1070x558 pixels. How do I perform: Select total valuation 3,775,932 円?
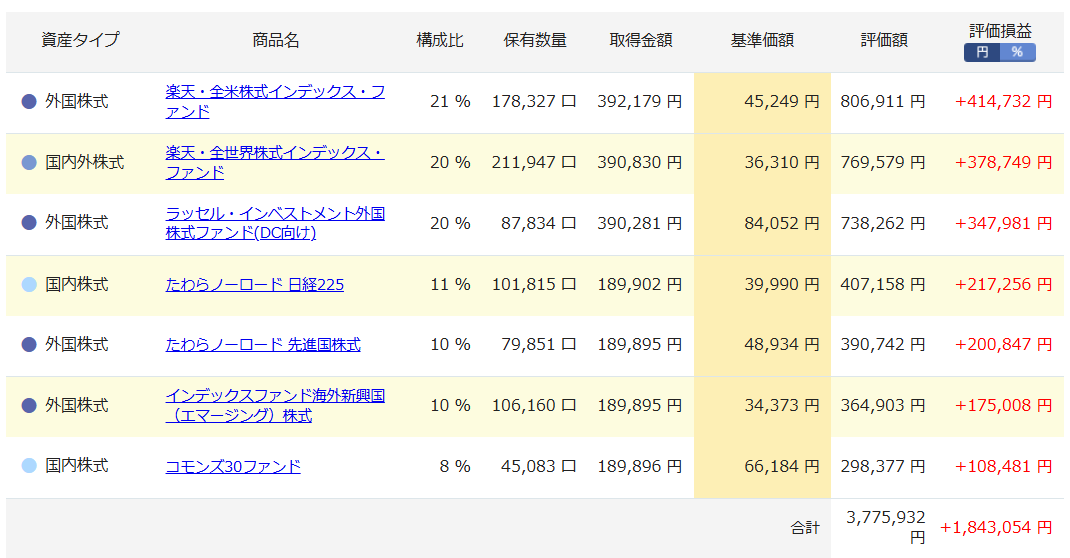(x=886, y=527)
